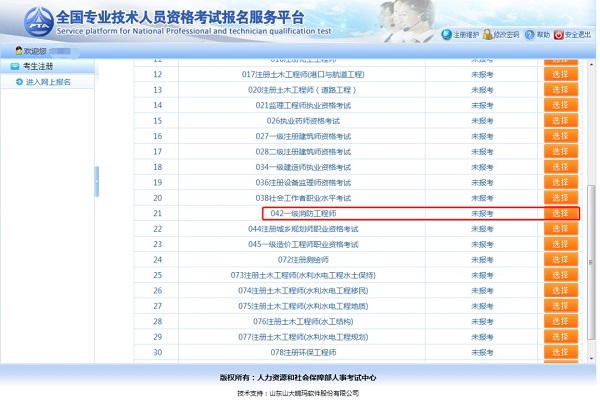Click 选择 for 044注册城乡规划师职业资格考试
This screenshot has width=600, height=402.
(561, 229)
